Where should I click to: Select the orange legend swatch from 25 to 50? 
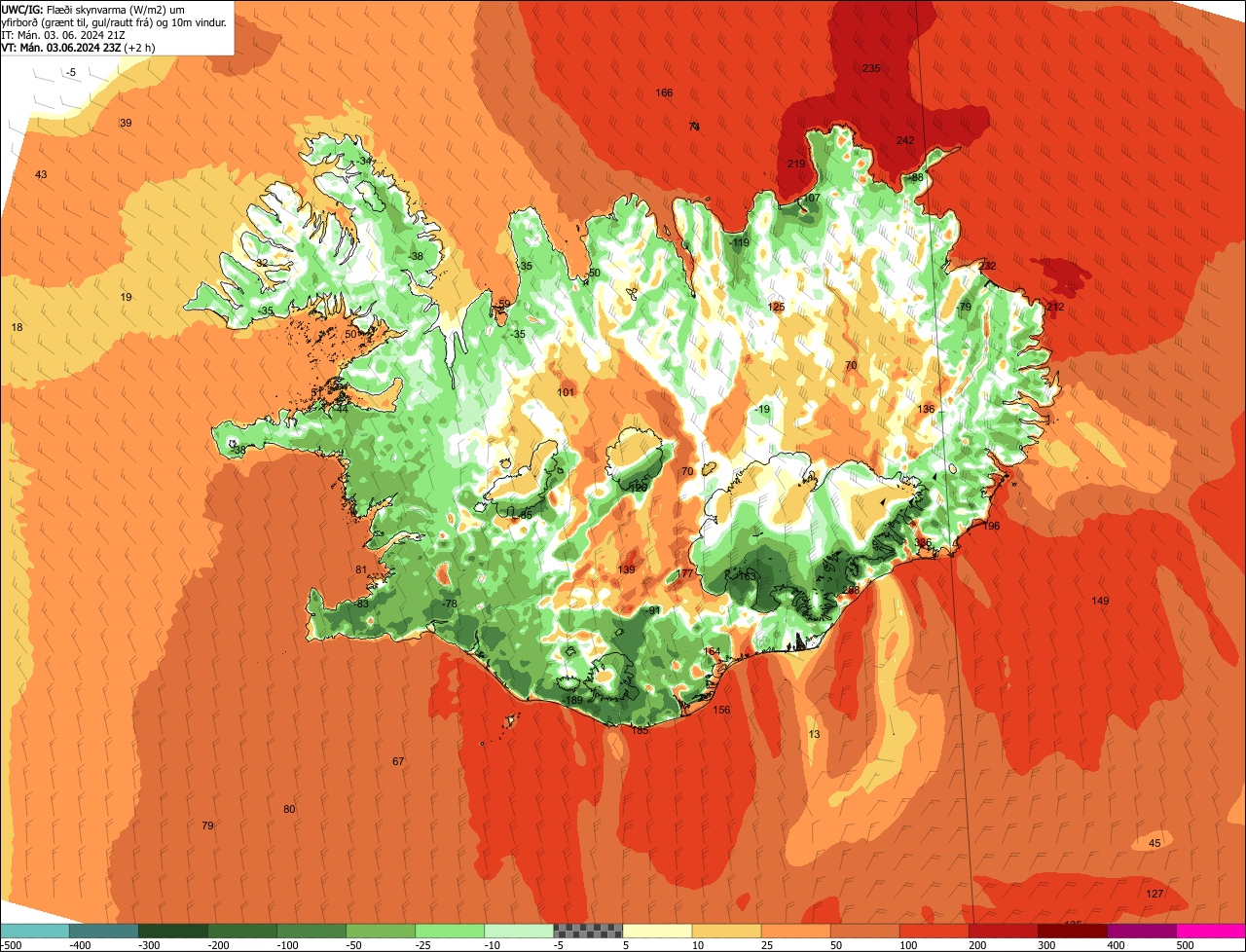[795, 931]
